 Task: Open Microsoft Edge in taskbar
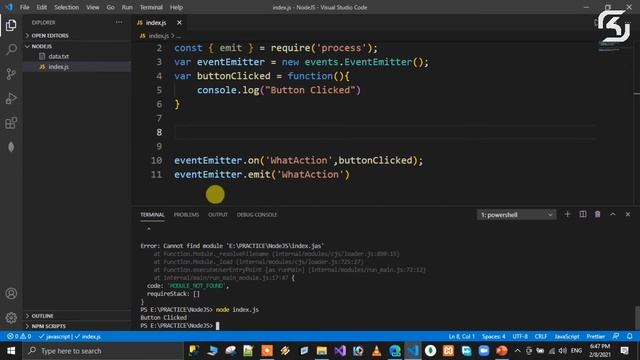point(395,351)
